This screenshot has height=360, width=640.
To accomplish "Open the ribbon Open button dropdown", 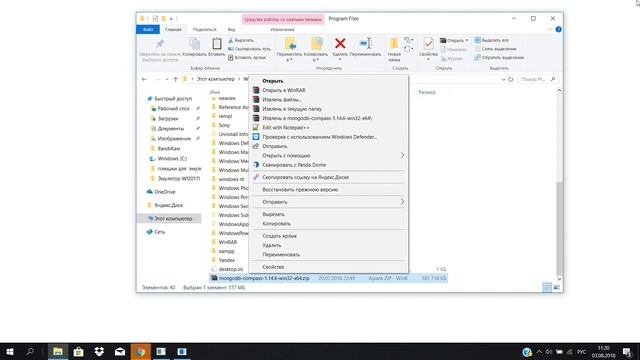I will click(467, 40).
